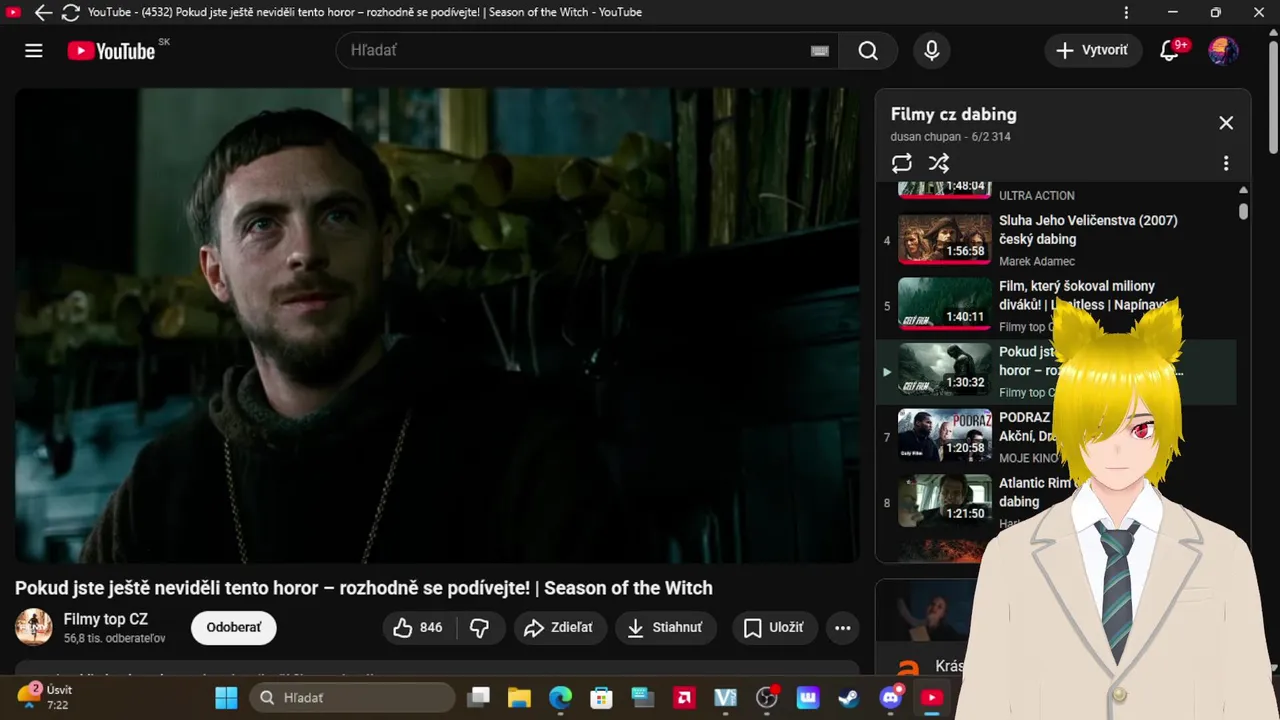Open the AMD Software taskbar icon
1280x720 pixels.
(684, 697)
